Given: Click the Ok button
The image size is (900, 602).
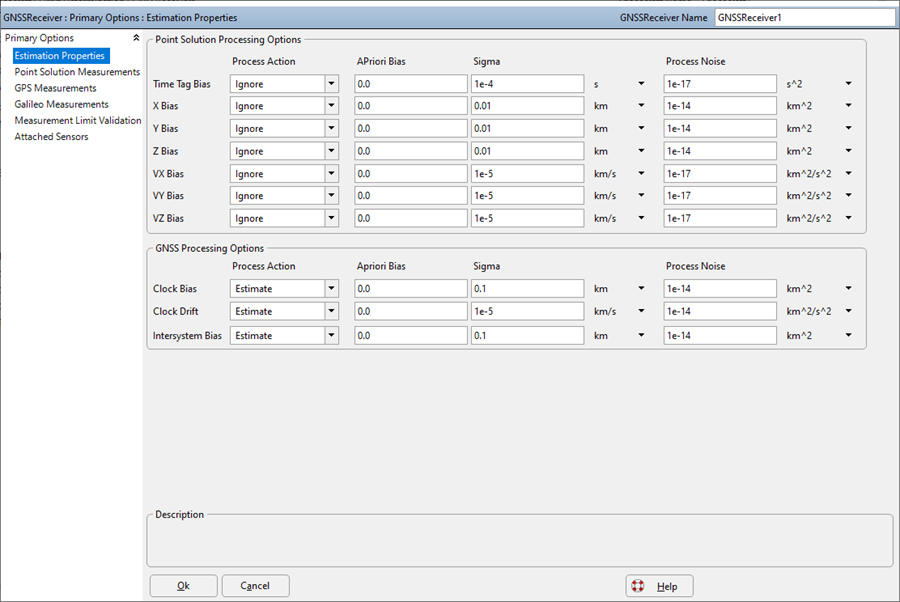Looking at the screenshot, I should (184, 586).
